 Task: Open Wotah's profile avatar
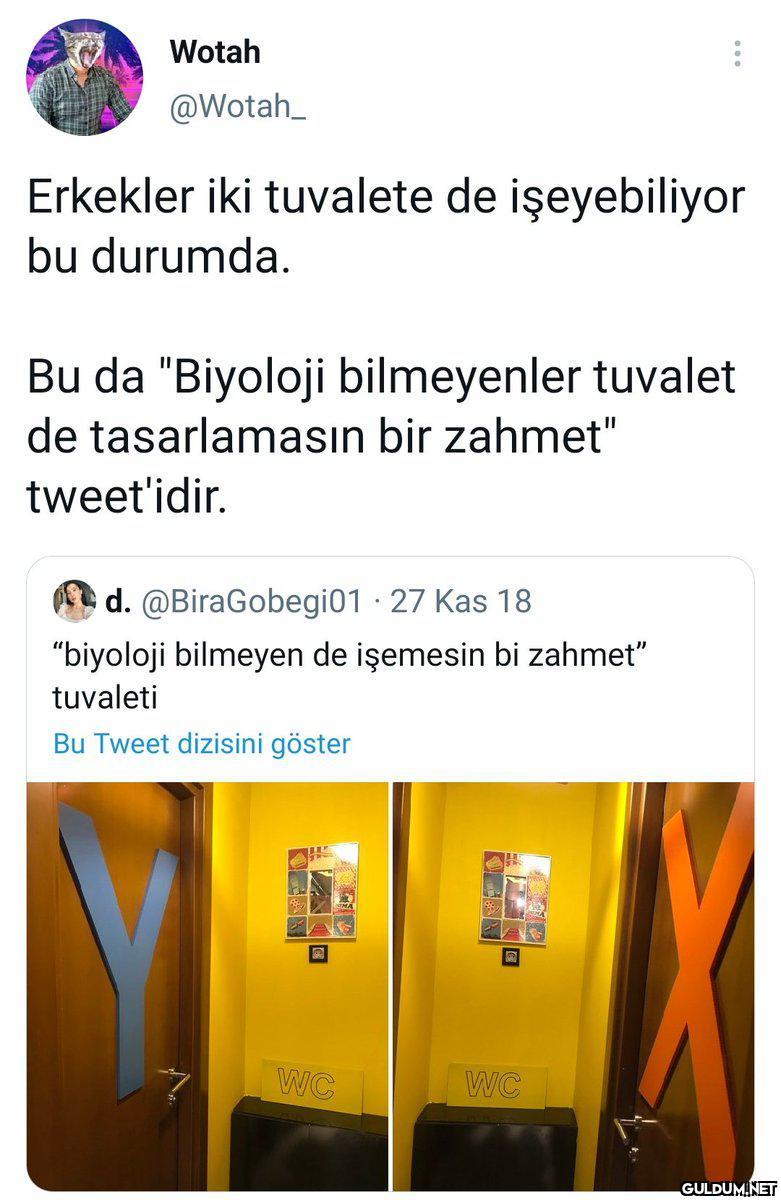(x=84, y=77)
